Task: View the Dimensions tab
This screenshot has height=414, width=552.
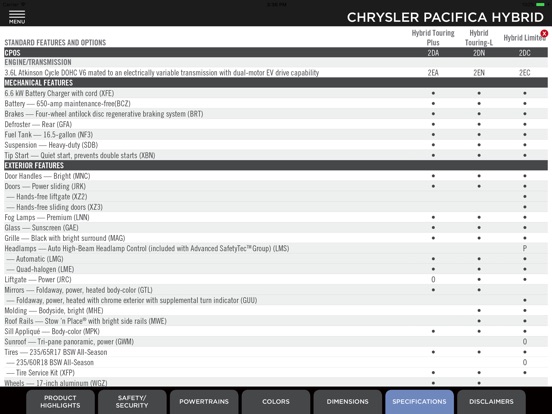Action: 347,401
